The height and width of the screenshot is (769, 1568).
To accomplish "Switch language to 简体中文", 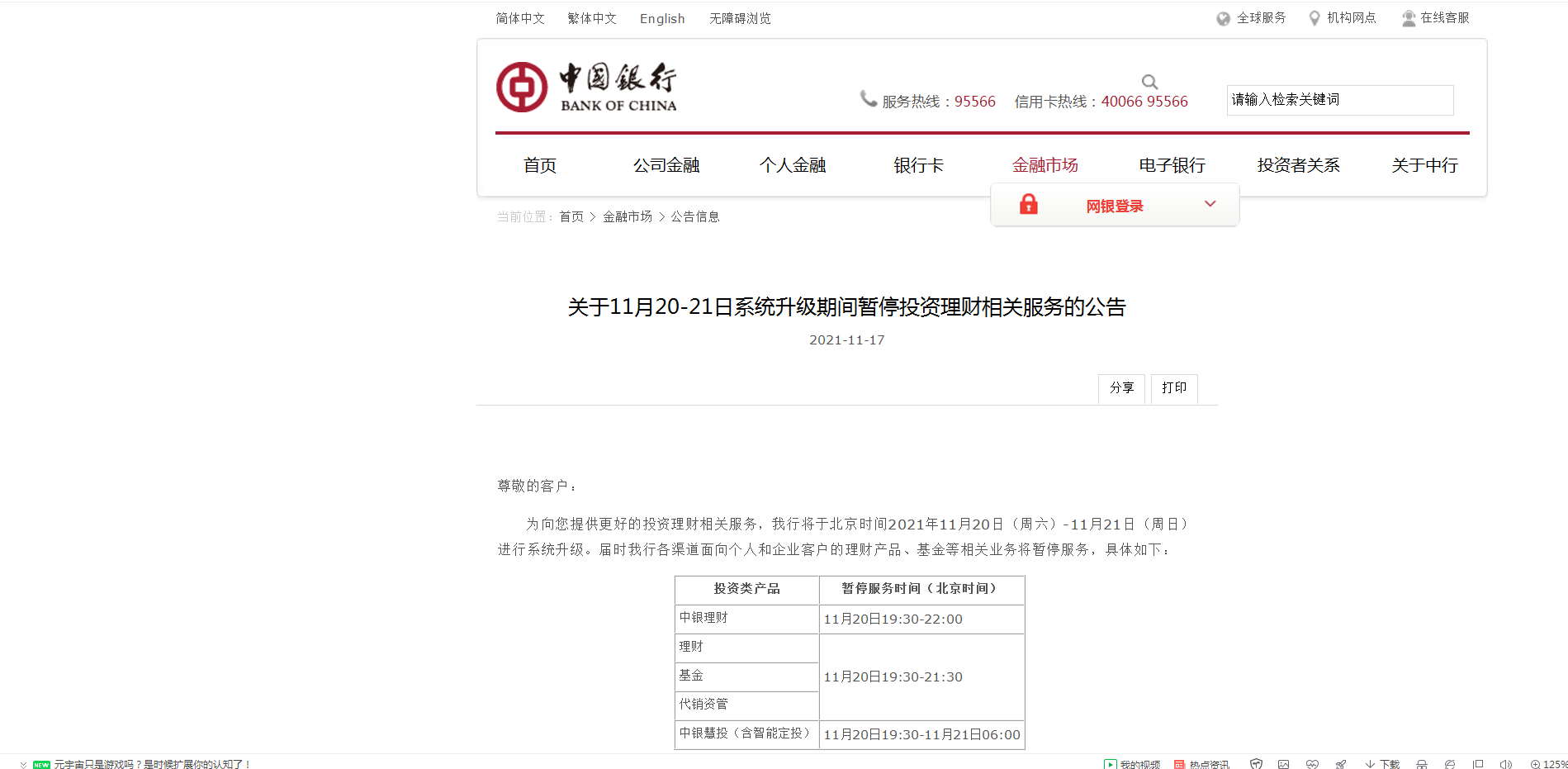I will (x=520, y=18).
